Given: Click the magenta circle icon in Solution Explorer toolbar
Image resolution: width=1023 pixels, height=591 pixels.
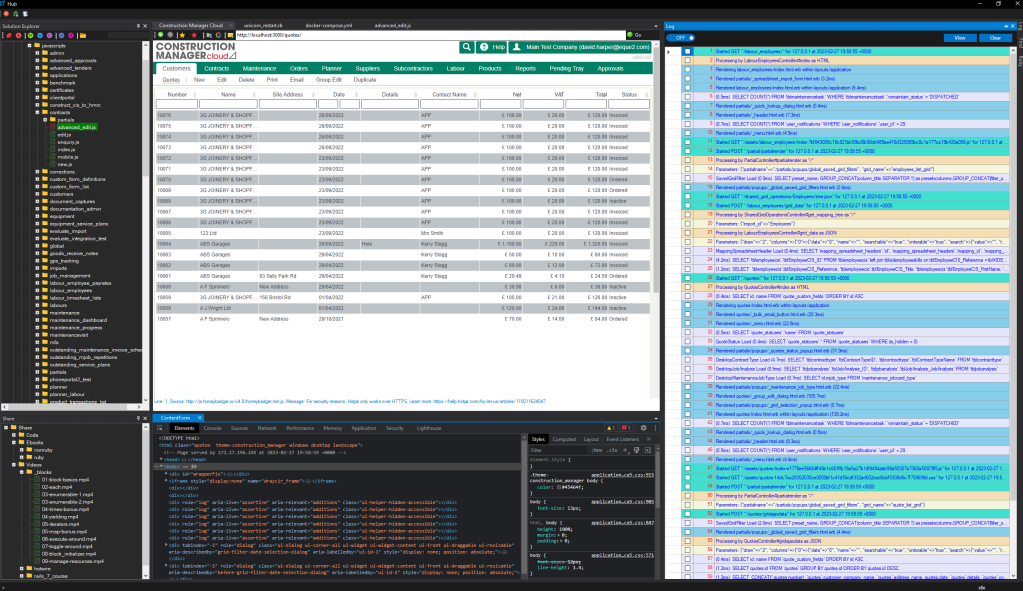Looking at the screenshot, I should pos(70,35).
